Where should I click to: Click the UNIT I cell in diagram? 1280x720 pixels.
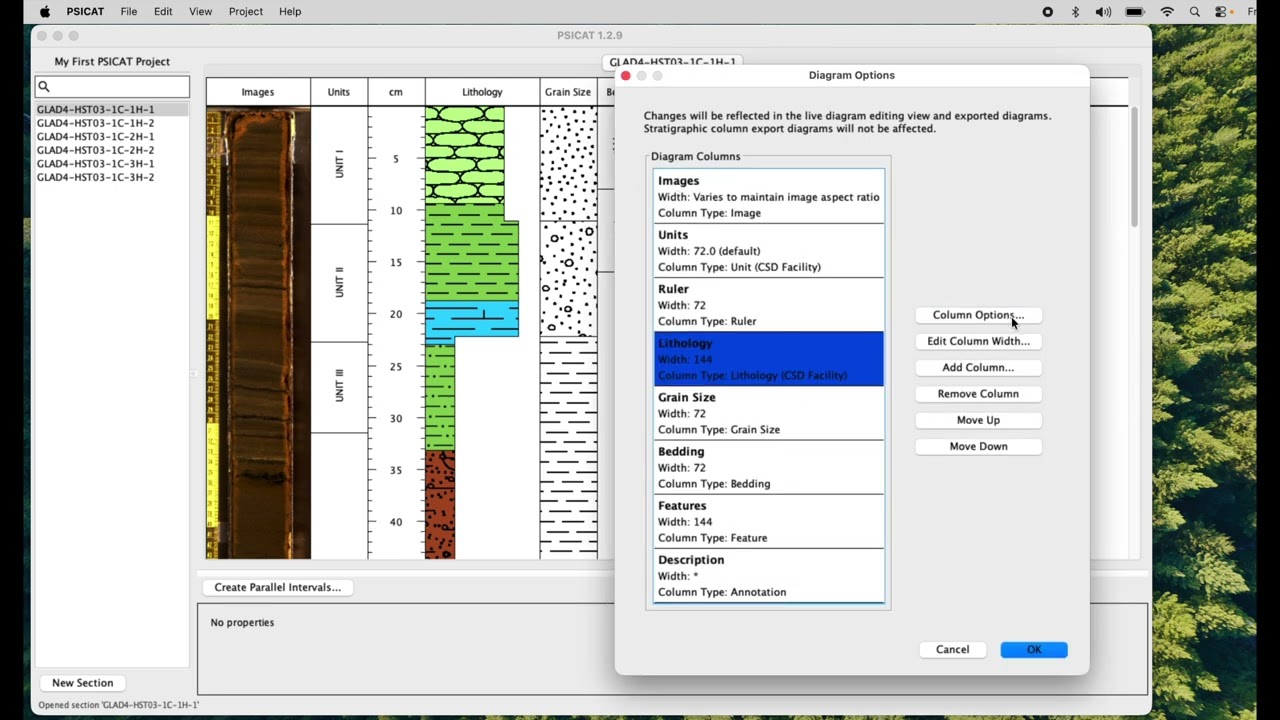point(339,165)
